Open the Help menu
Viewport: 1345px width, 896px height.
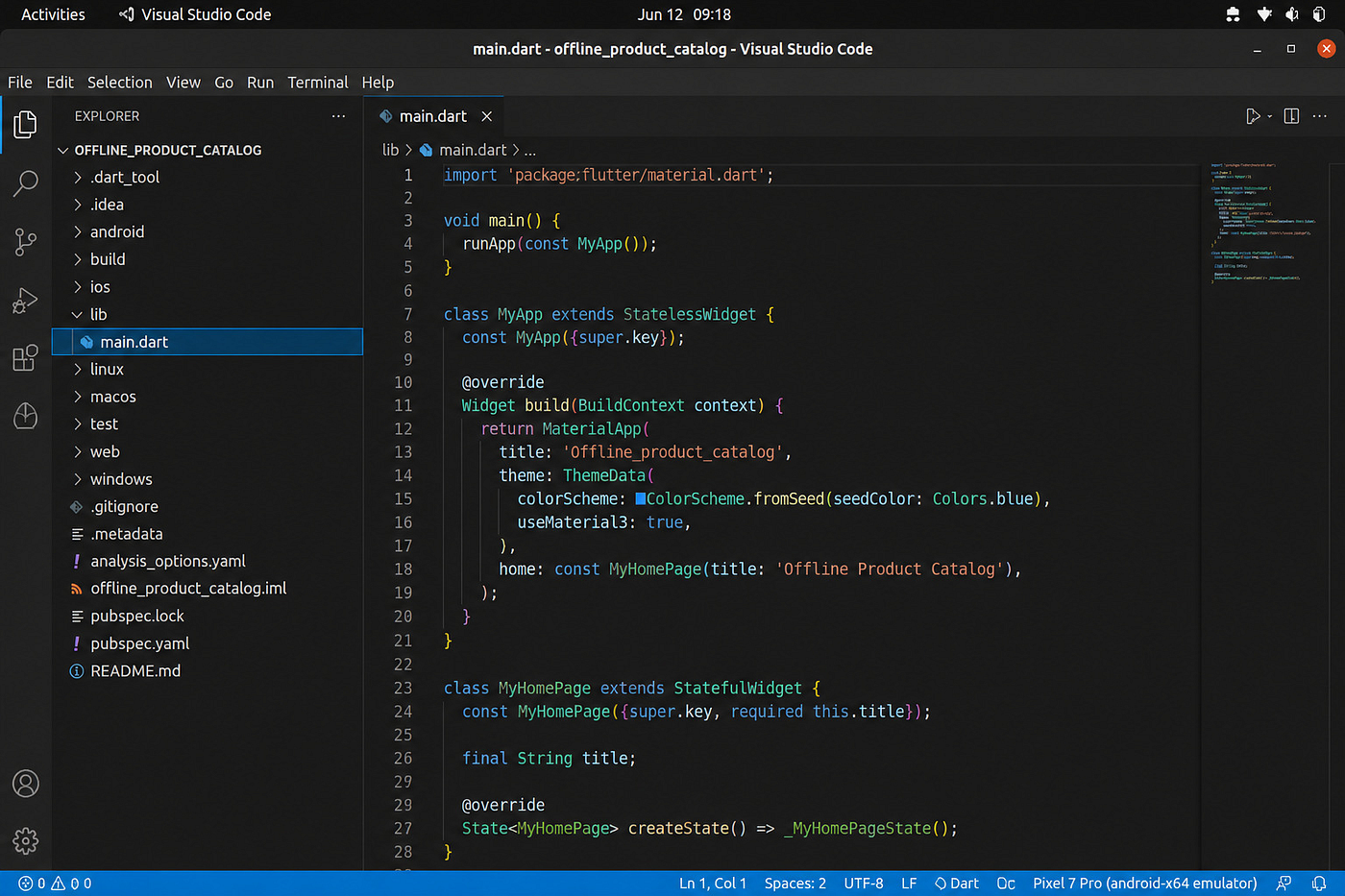(378, 83)
